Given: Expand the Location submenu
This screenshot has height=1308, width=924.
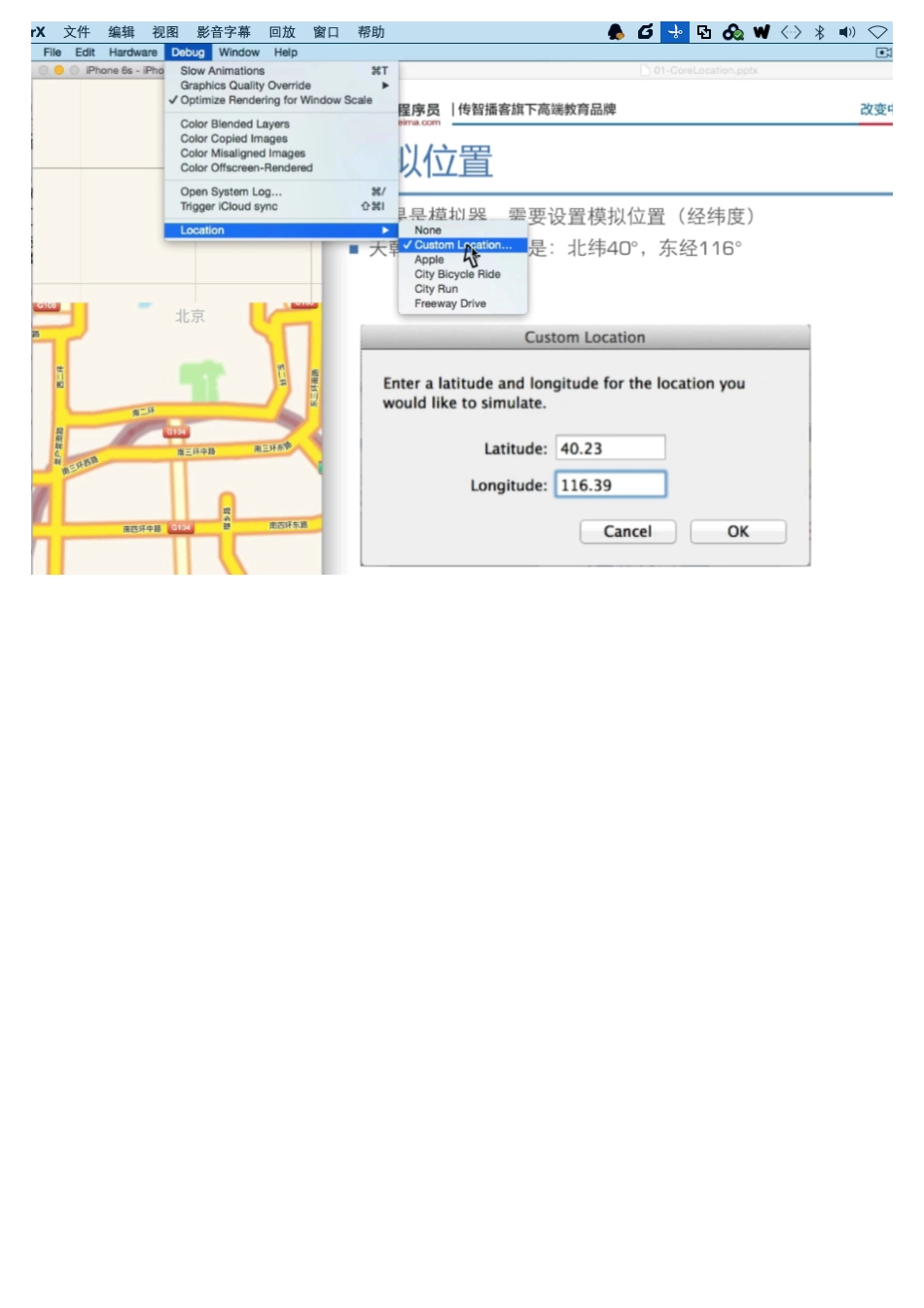Looking at the screenshot, I should pos(201,230).
